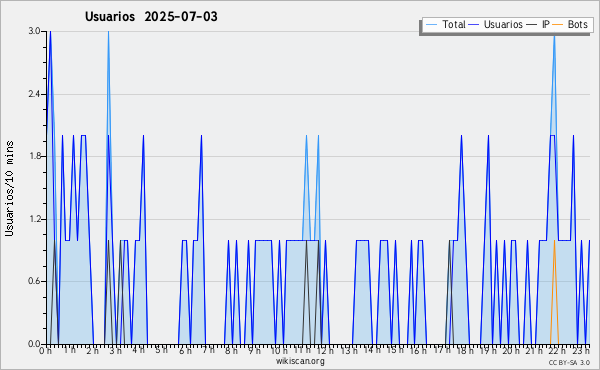Viewport: 600px width, 370px height.
Task: Click the '10 h' x-axis label
Action: click(x=279, y=351)
